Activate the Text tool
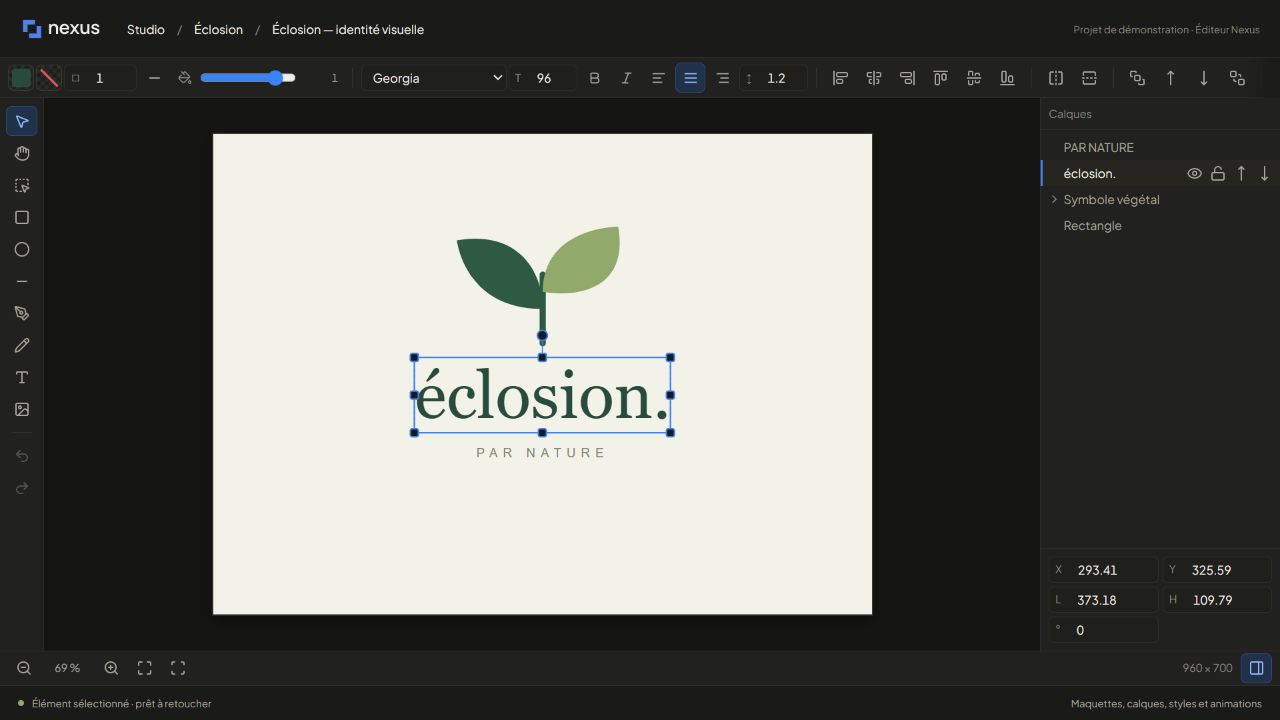 point(22,377)
